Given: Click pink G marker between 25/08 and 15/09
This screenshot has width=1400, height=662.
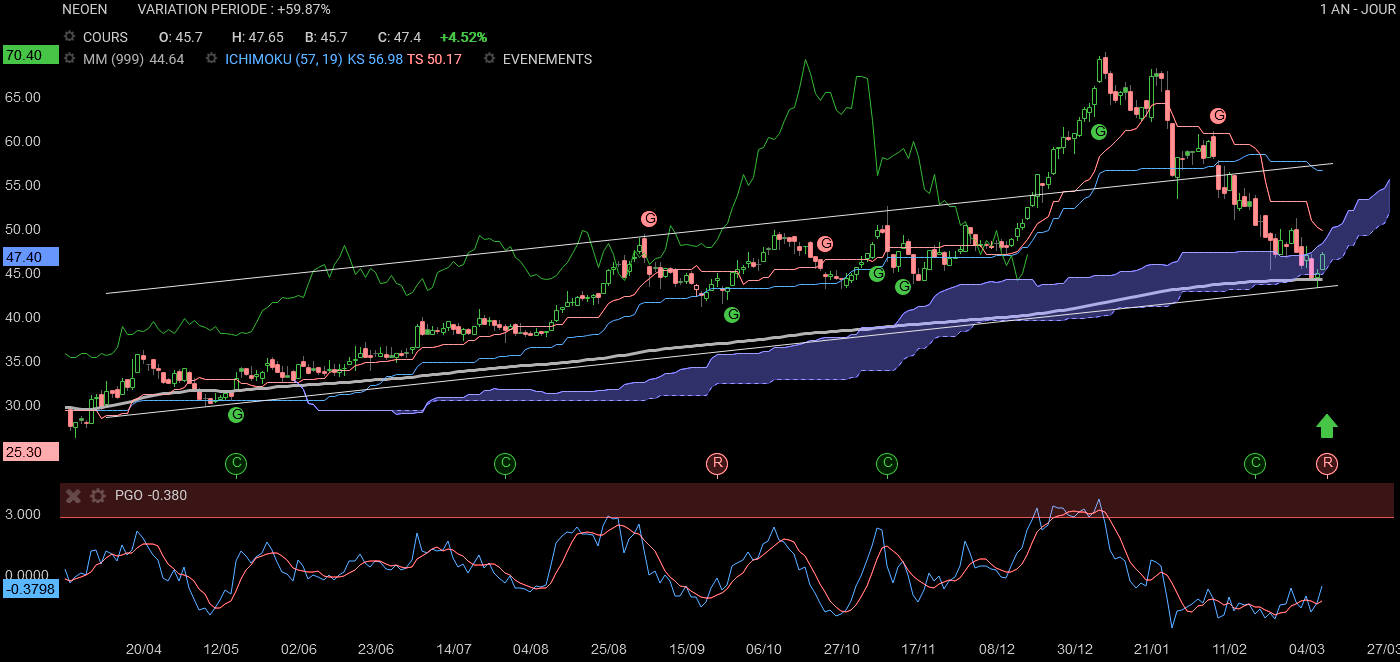Looking at the screenshot, I should pyautogui.click(x=649, y=218).
